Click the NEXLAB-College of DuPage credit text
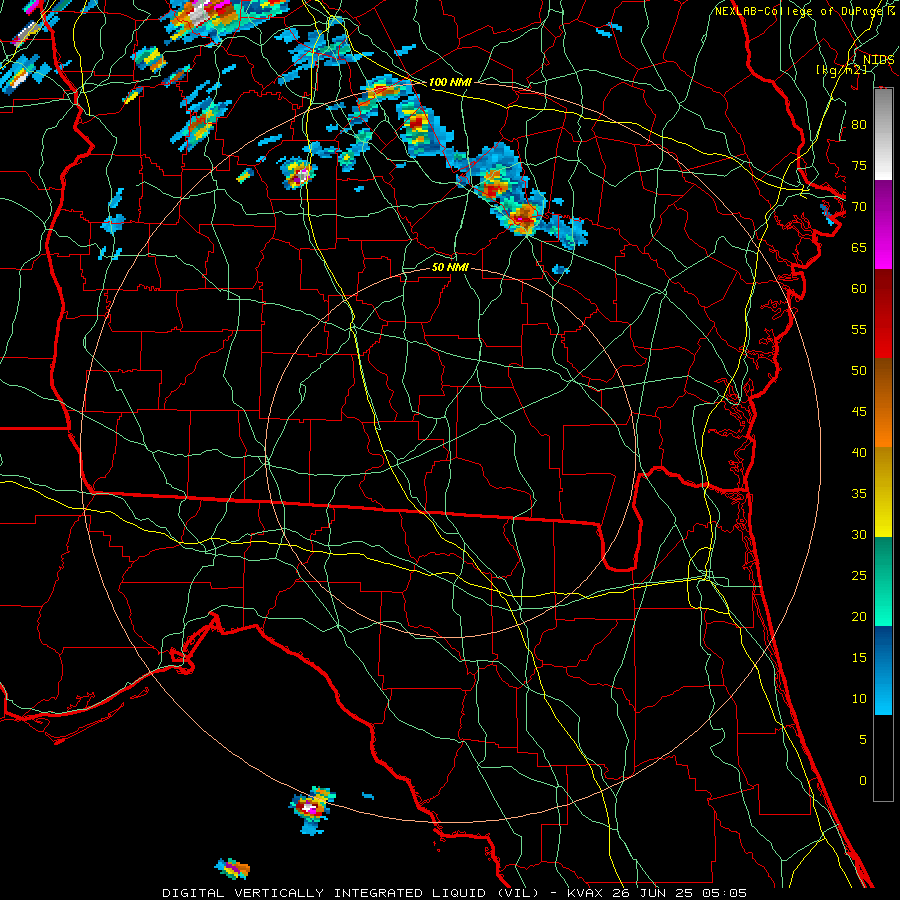 [800, 11]
